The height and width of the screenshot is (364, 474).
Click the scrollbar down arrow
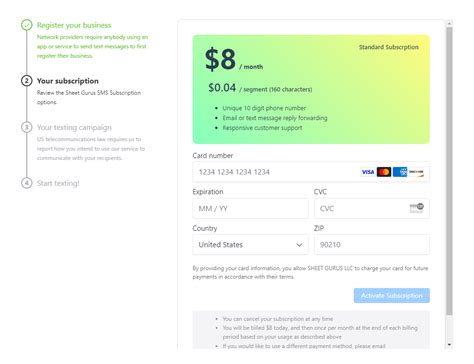tap(449, 345)
